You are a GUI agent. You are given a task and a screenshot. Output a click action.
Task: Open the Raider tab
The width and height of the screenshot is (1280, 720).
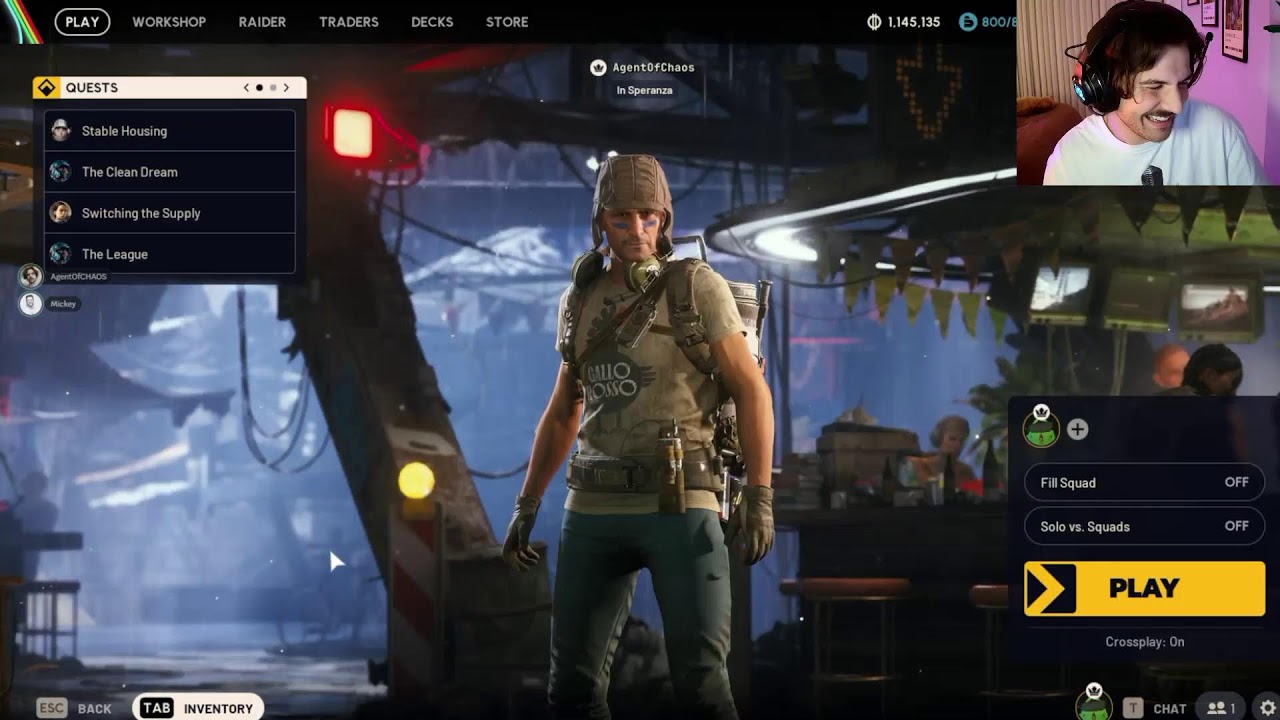point(262,22)
